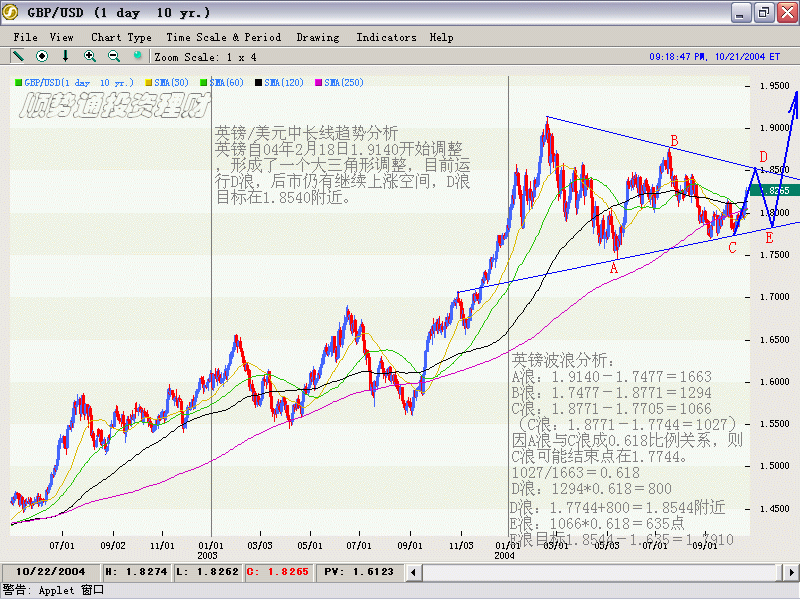The image size is (800, 600).
Task: Open the Drawing menu
Action: (x=318, y=37)
